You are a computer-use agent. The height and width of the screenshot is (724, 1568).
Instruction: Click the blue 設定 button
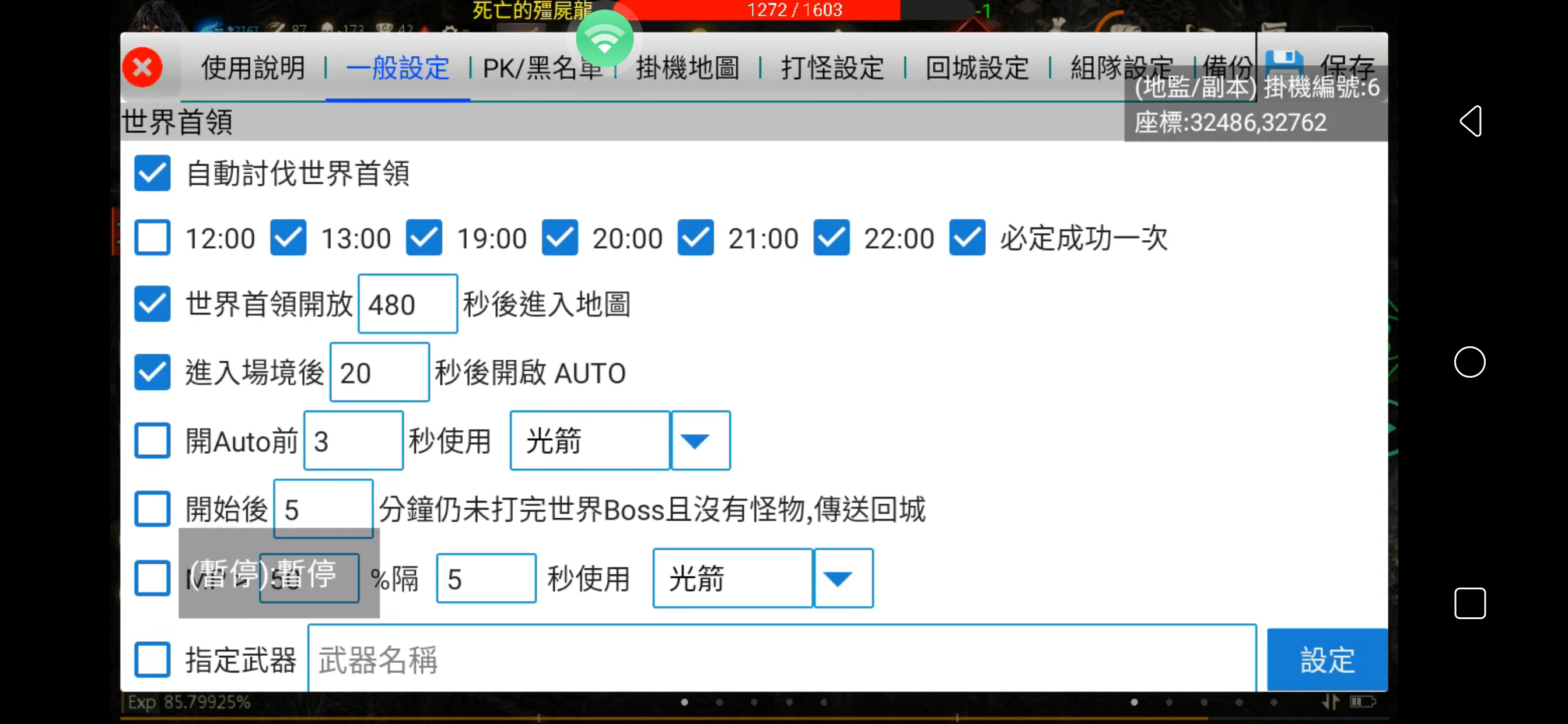click(1327, 659)
